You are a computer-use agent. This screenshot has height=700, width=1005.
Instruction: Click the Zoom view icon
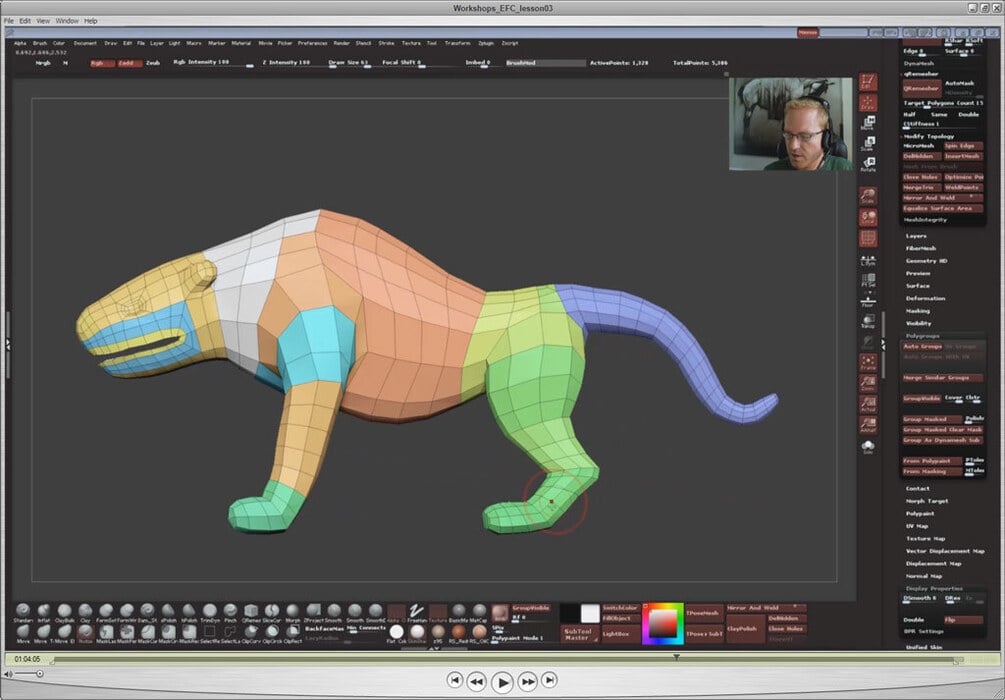point(868,383)
